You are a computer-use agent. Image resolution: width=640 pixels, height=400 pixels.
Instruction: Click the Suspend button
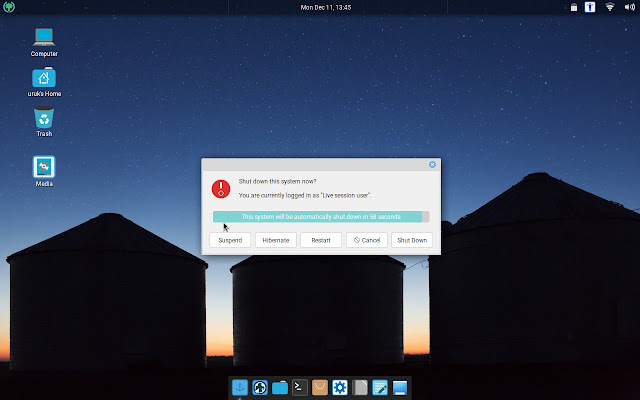pos(230,240)
